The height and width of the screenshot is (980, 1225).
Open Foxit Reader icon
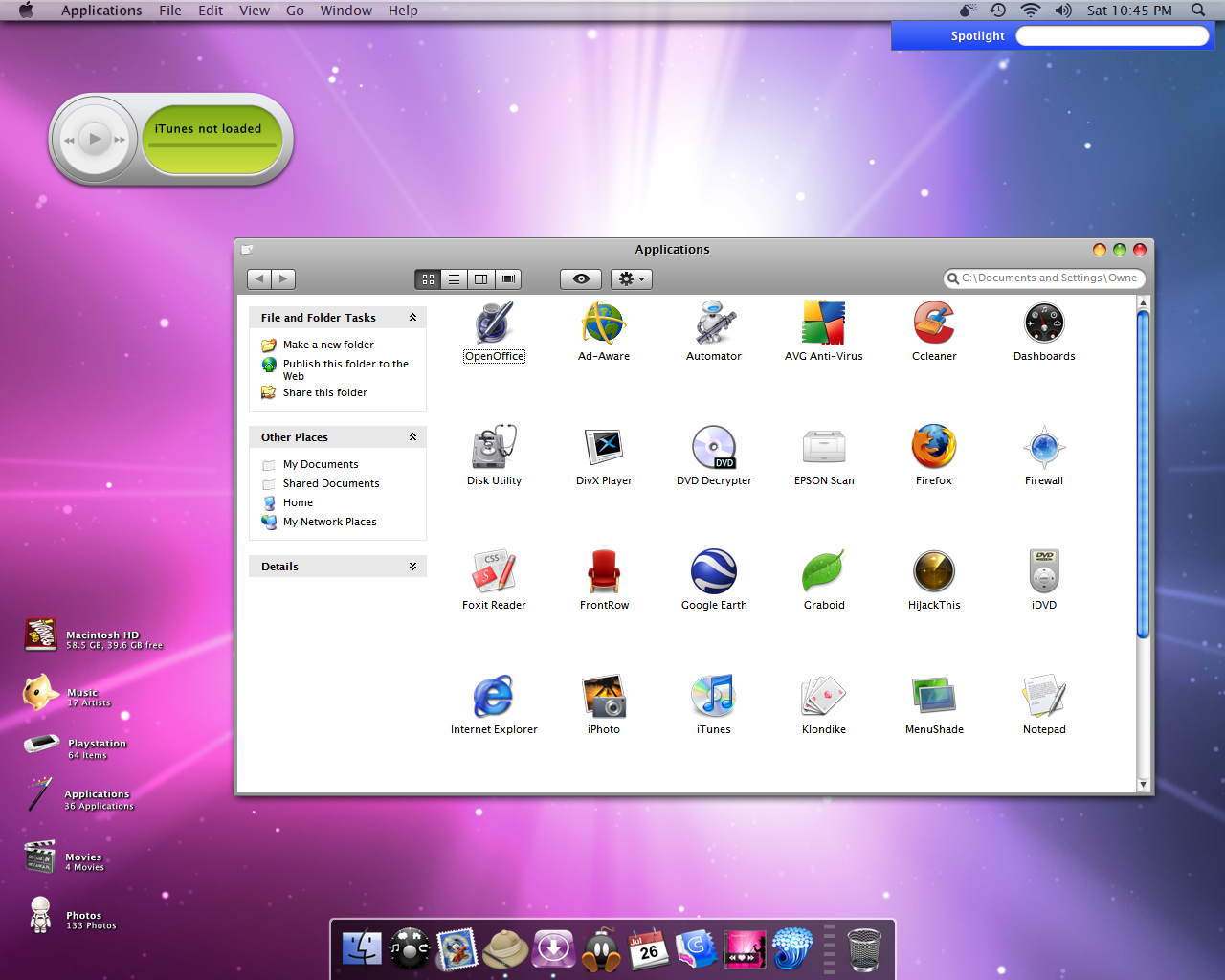click(494, 572)
